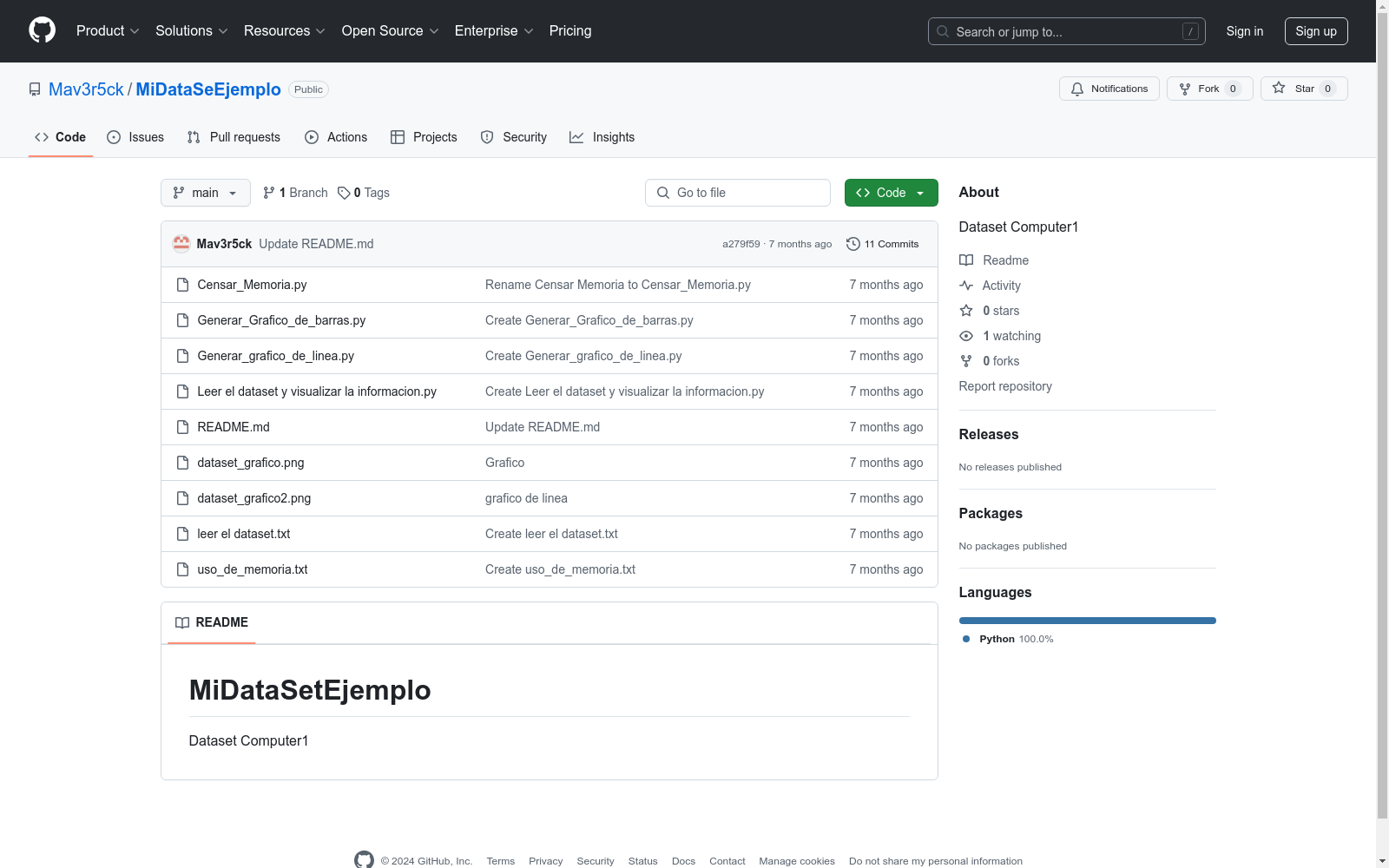Viewport: 1389px width, 868px height.
Task: Open the main branch selector dropdown
Action: (206, 193)
